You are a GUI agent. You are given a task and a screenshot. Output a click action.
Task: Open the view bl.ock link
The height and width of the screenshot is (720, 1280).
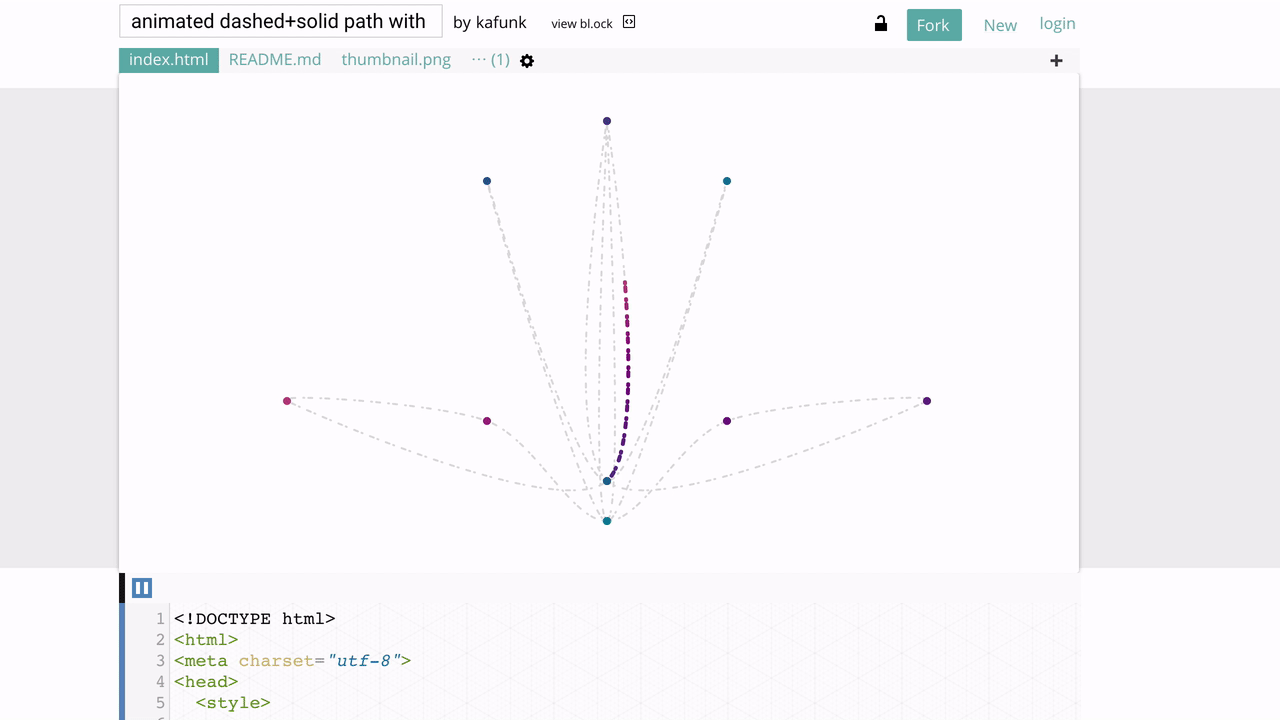click(582, 23)
